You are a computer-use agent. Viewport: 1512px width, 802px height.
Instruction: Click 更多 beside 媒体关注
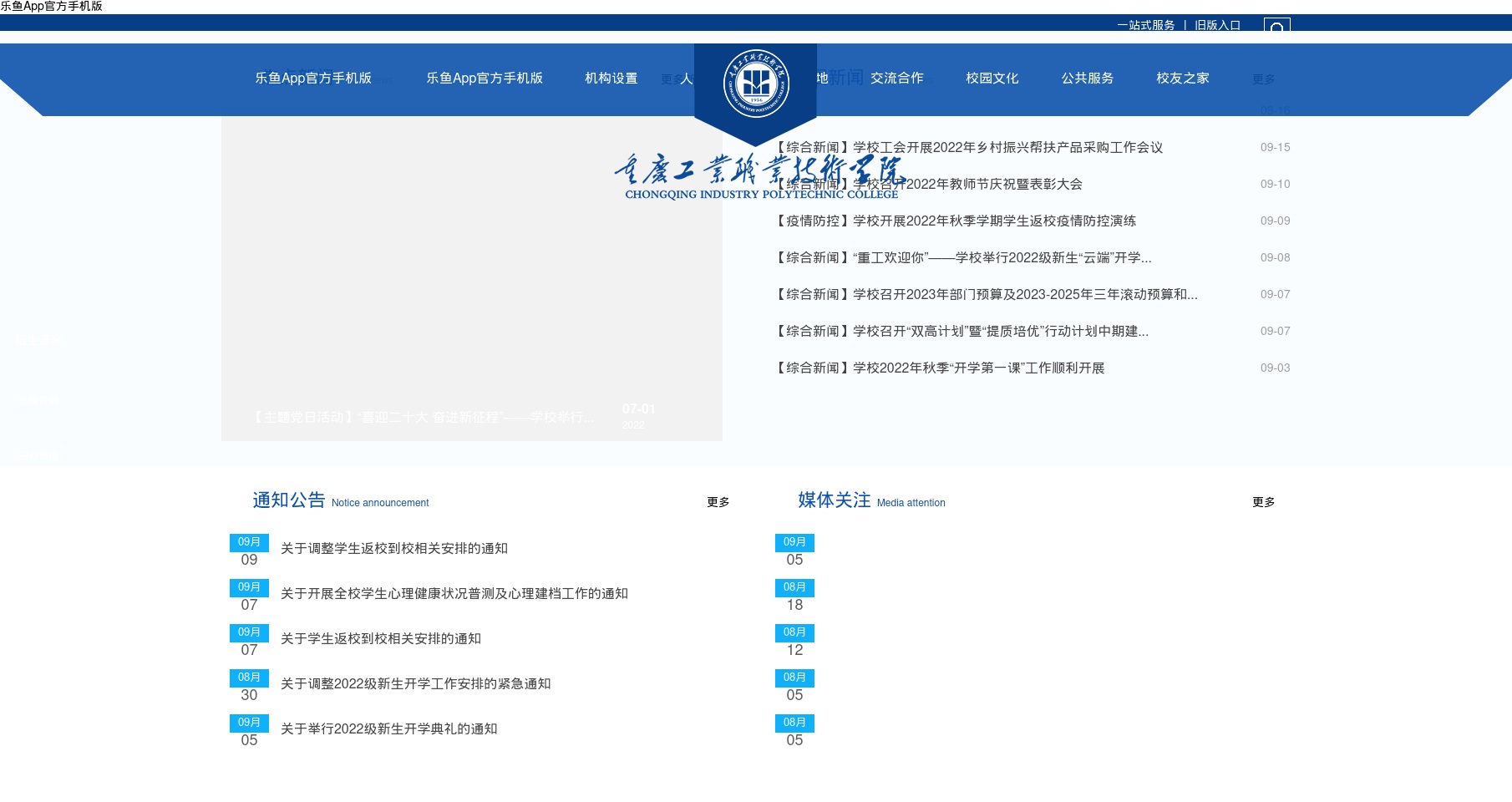pos(1264,502)
